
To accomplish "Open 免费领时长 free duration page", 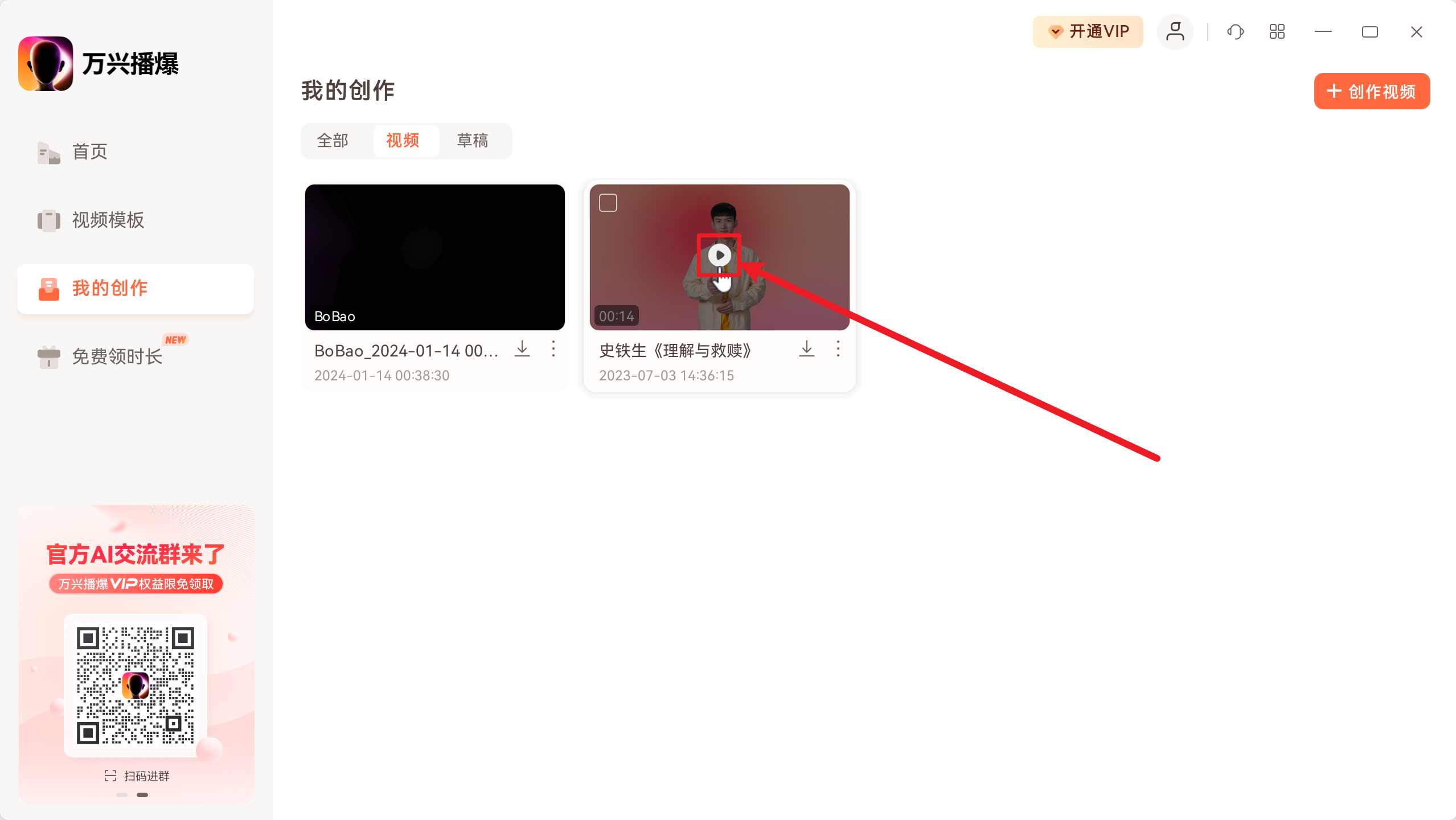I will click(x=136, y=357).
